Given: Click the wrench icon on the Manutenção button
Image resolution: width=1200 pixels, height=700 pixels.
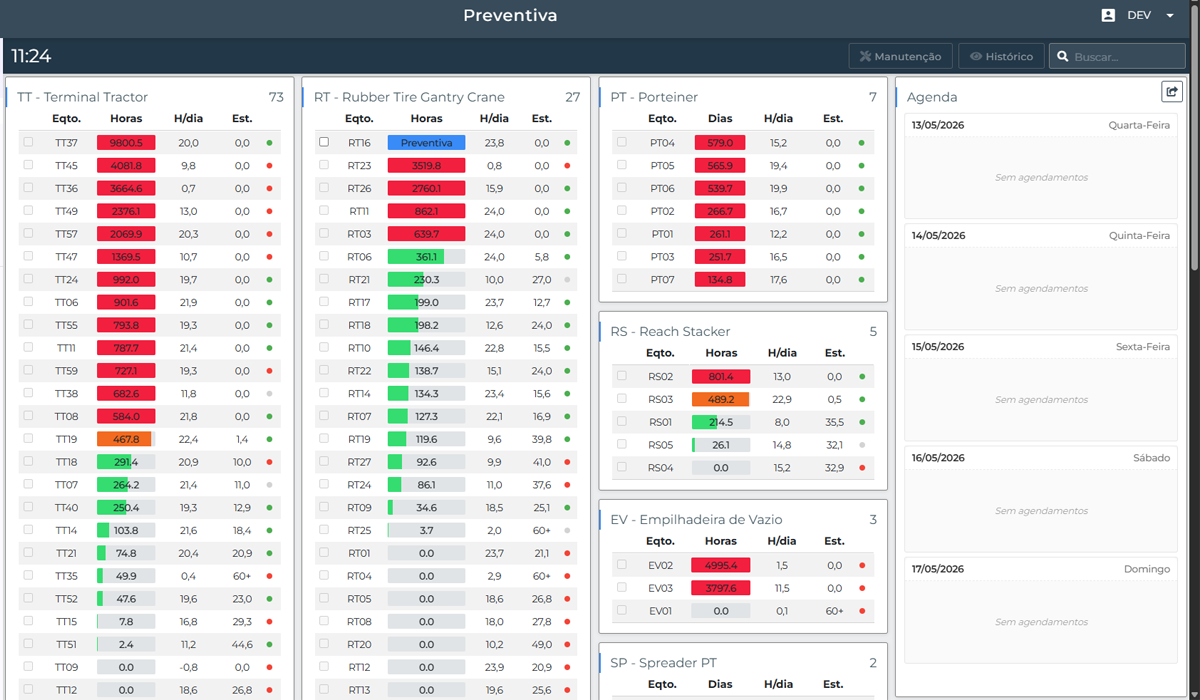Looking at the screenshot, I should click(866, 57).
